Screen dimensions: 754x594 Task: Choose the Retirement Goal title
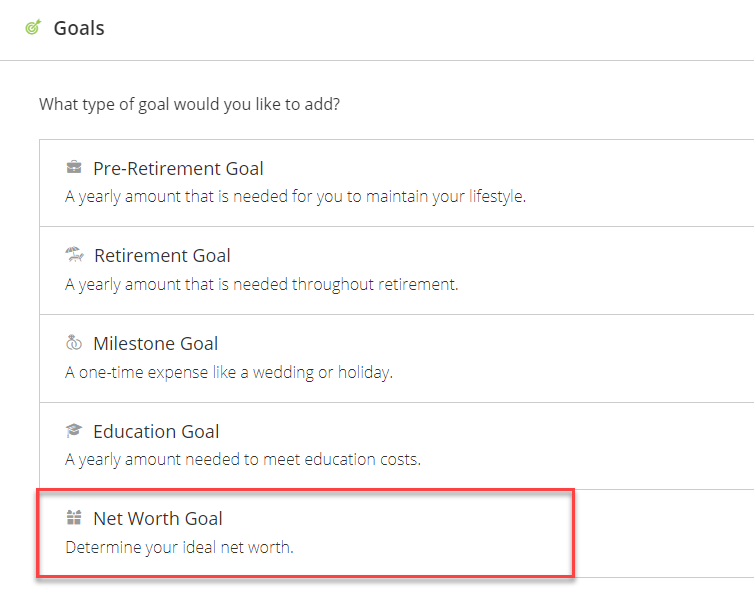[x=162, y=256]
